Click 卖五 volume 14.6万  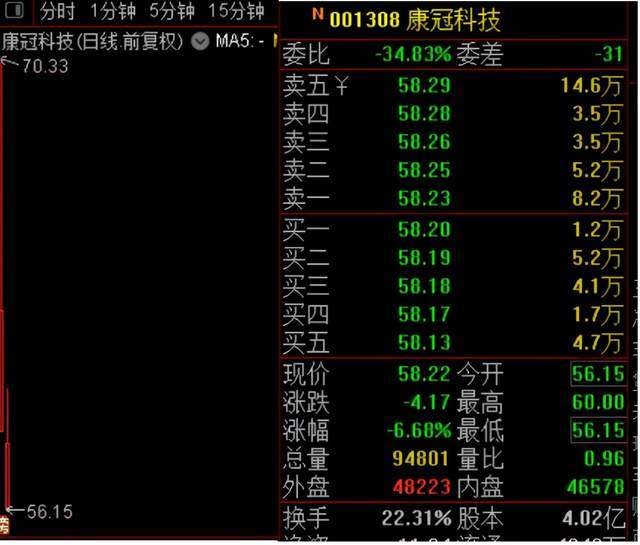[591, 86]
